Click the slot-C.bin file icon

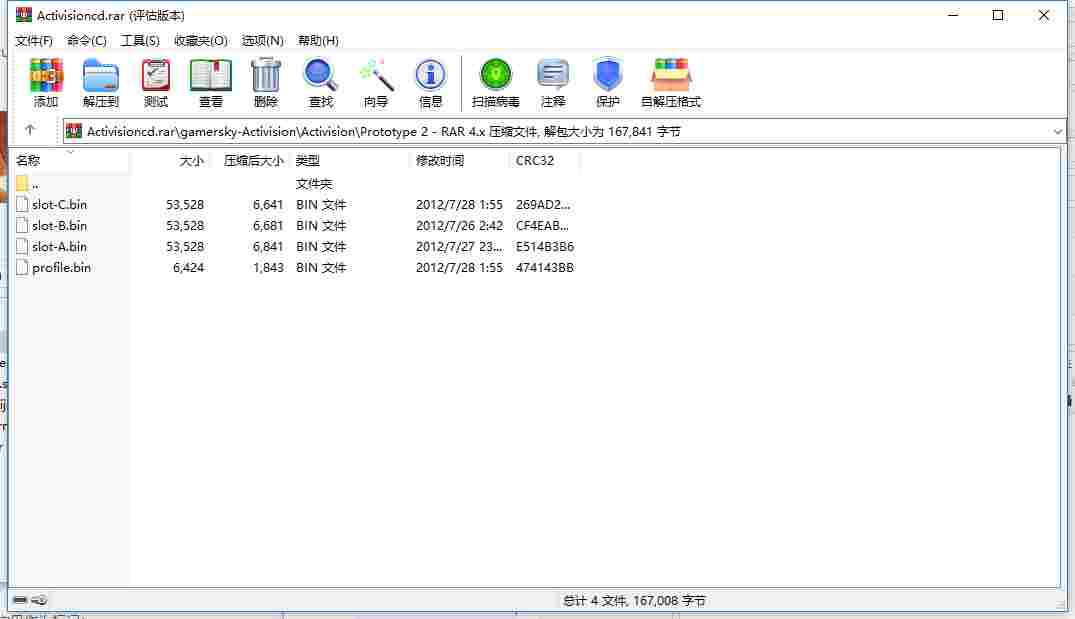point(22,204)
